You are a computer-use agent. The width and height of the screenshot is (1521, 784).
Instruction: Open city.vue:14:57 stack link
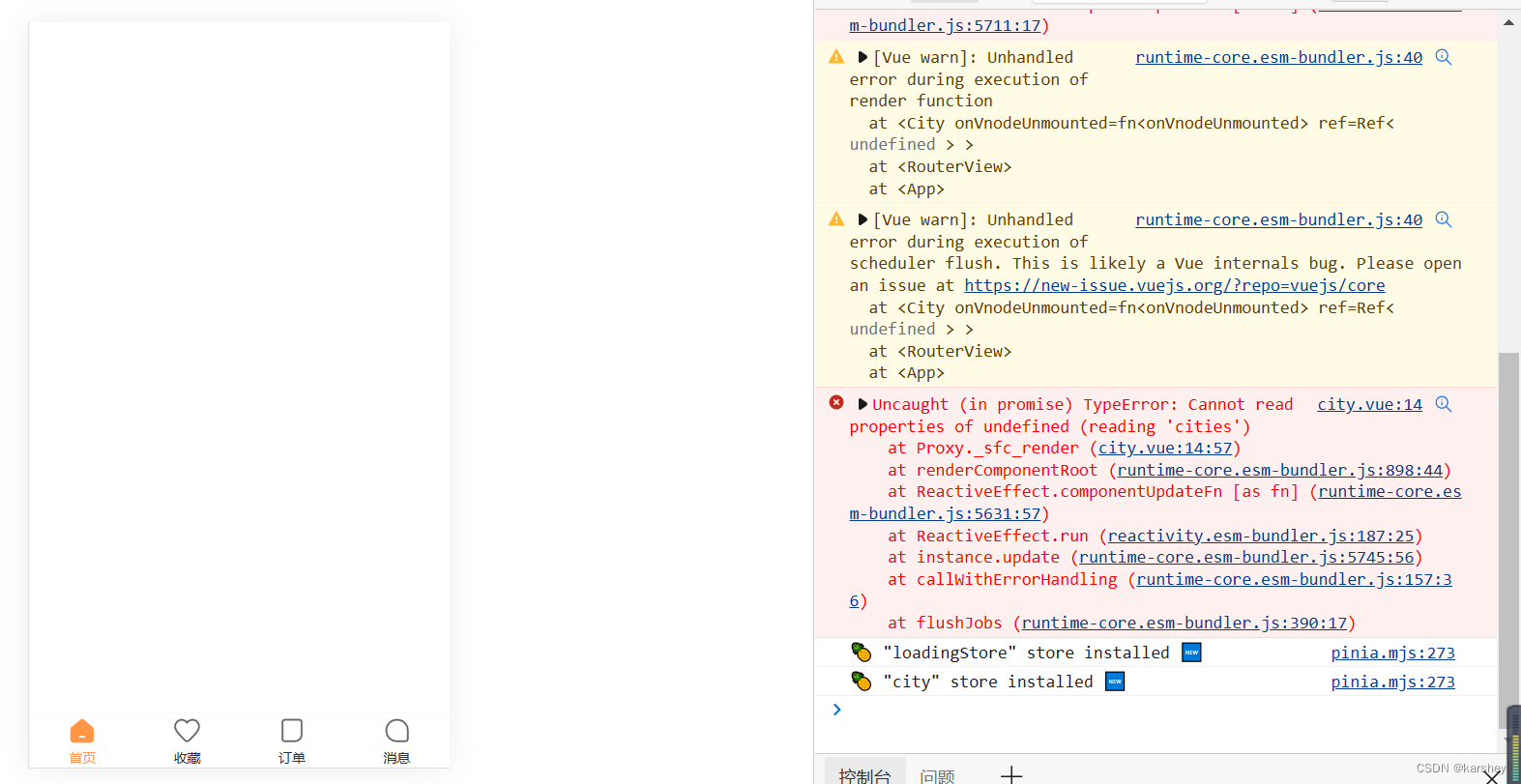click(x=1165, y=448)
